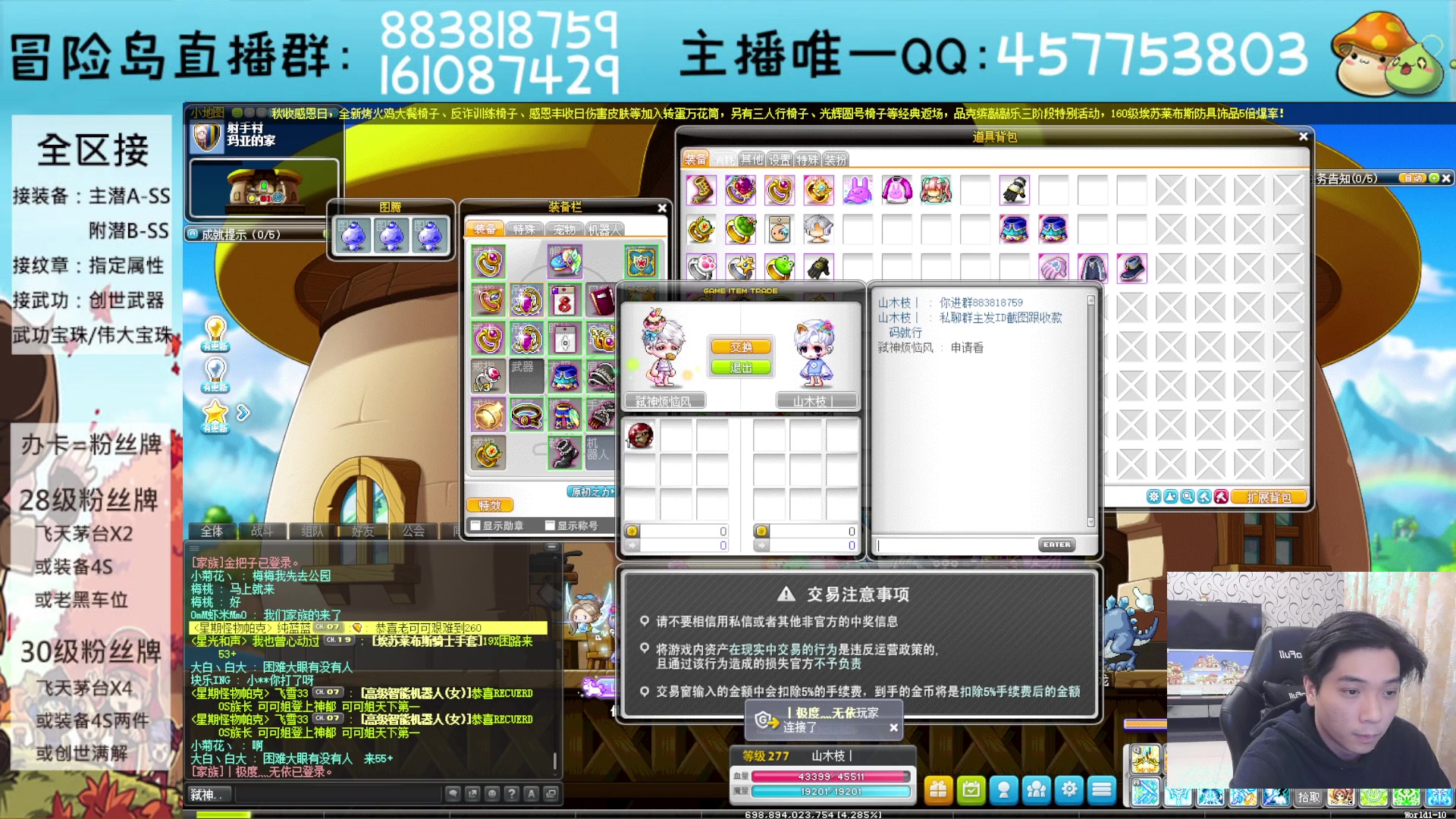Click the yellow star notification icon
The image size is (1456, 819).
click(x=215, y=416)
